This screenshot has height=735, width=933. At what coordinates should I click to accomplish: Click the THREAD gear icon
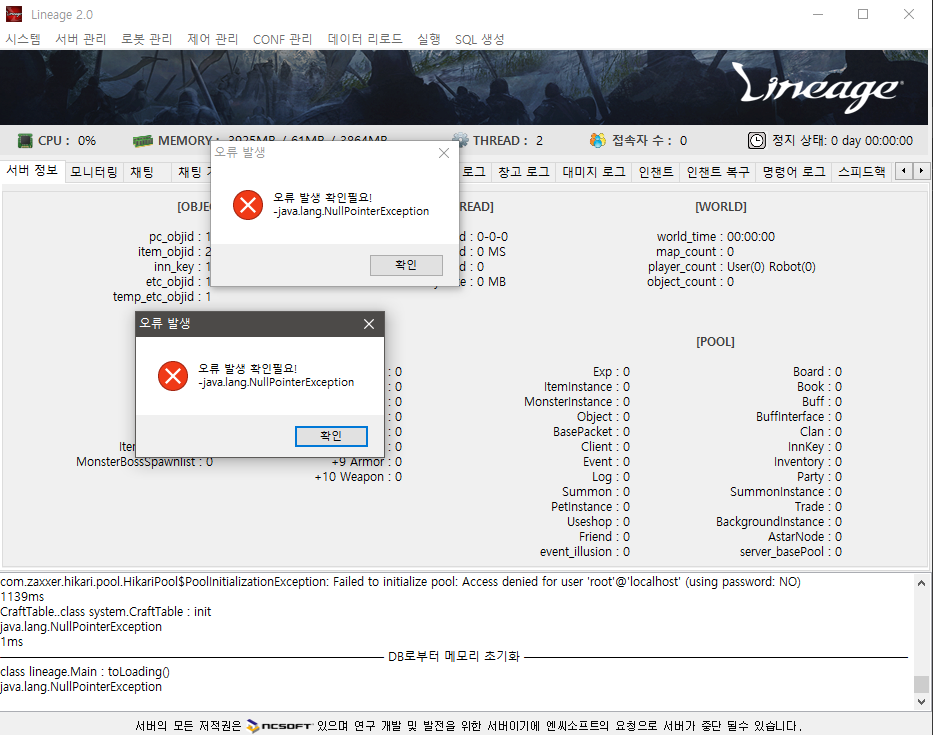pos(462,140)
